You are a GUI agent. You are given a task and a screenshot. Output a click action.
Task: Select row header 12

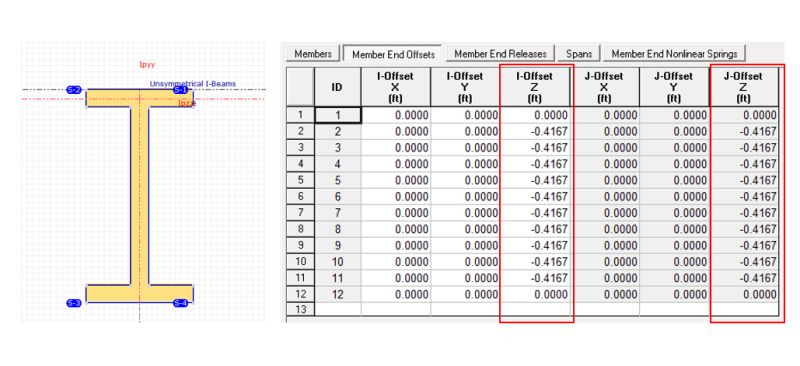[x=301, y=295]
